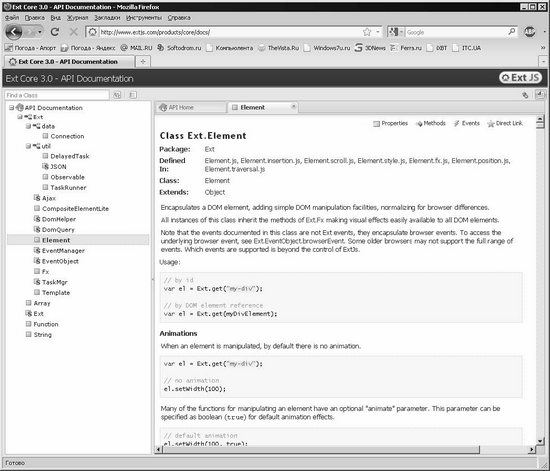Open Direct Link icon button
Screen dimensions: 550x471
[505, 123]
